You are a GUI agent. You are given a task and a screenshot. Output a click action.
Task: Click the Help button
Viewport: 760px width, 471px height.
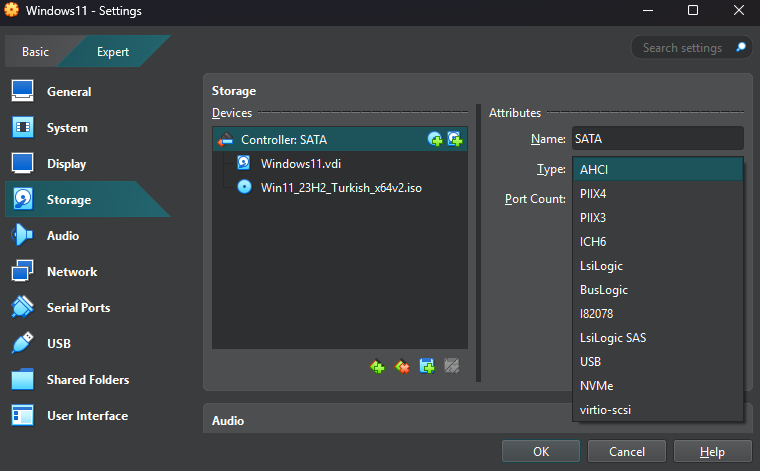[712, 452]
